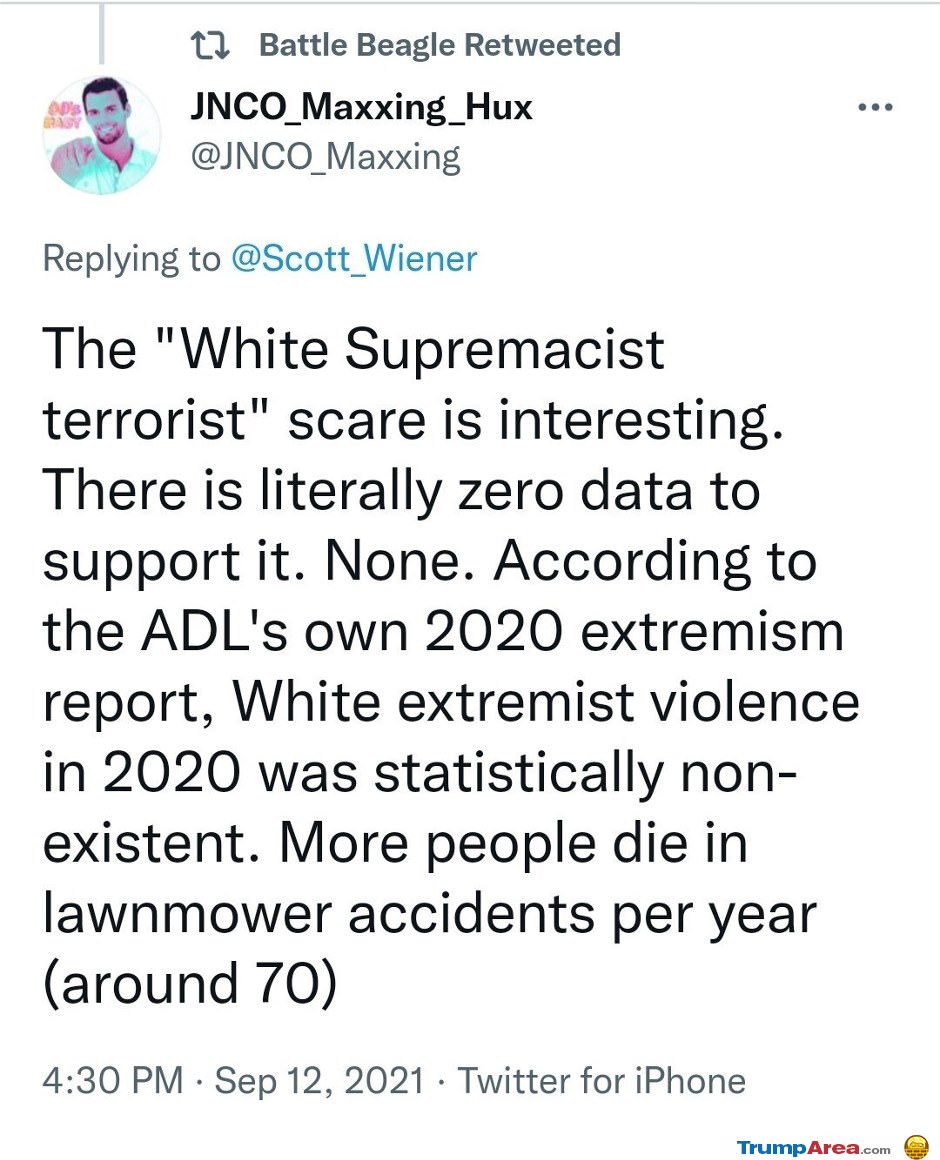940x1160 pixels.
Task: Open the Twitter for iPhone source link
Action: point(601,1080)
